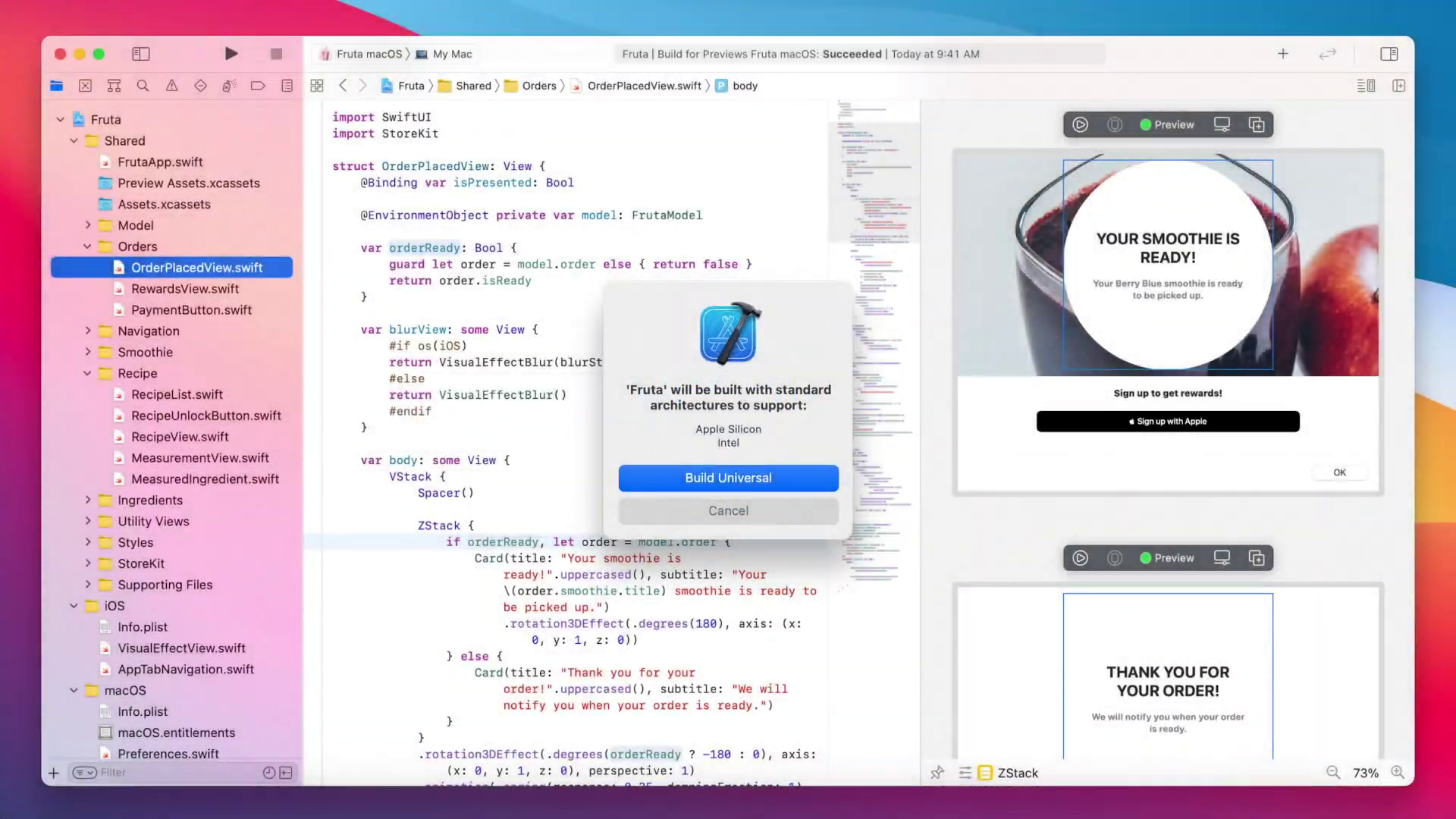Image resolution: width=1456 pixels, height=819 pixels.
Task: Duplicate the top preview with the plus icon
Action: [1257, 124]
